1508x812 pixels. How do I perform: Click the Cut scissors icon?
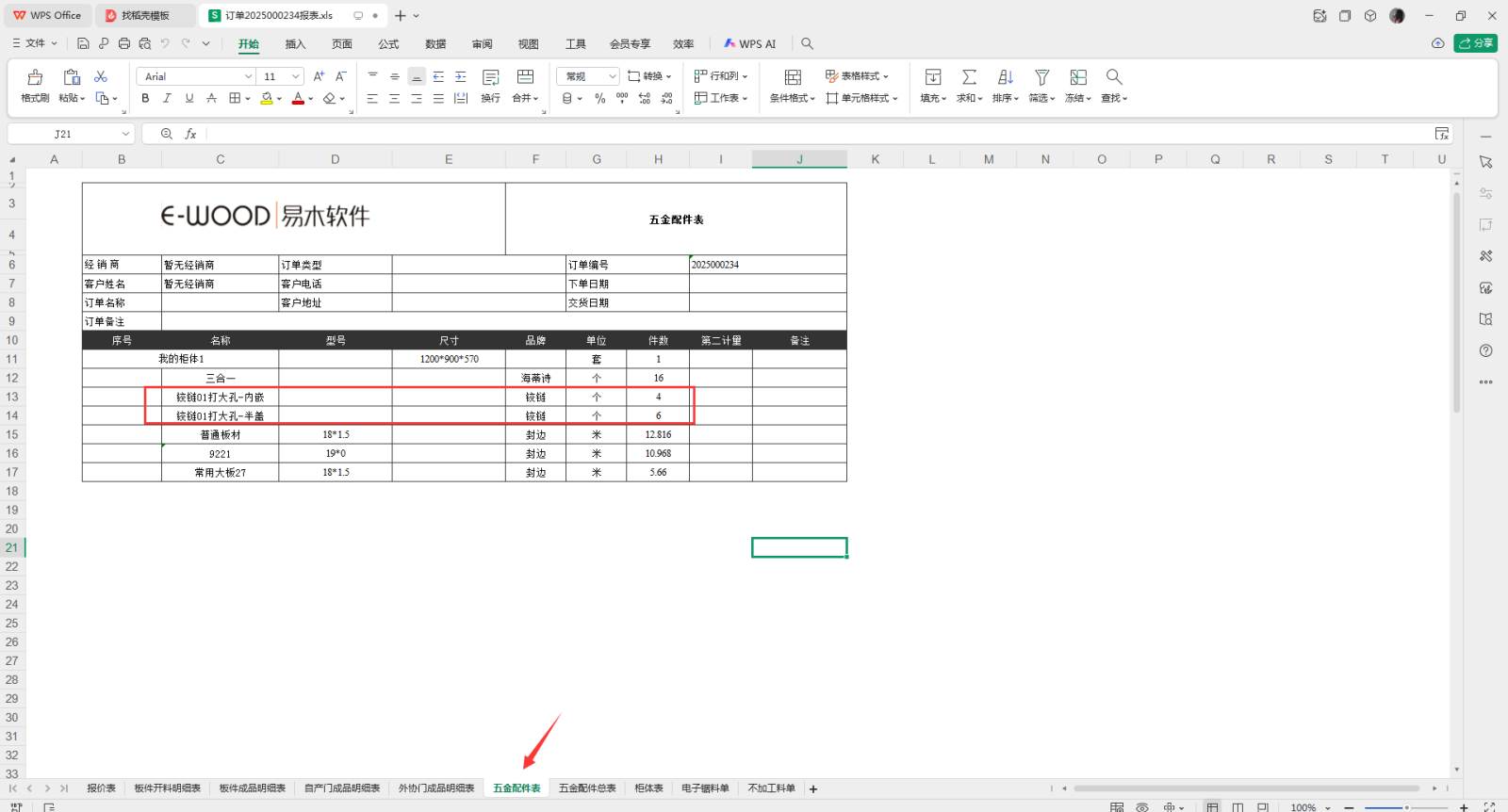tap(101, 76)
